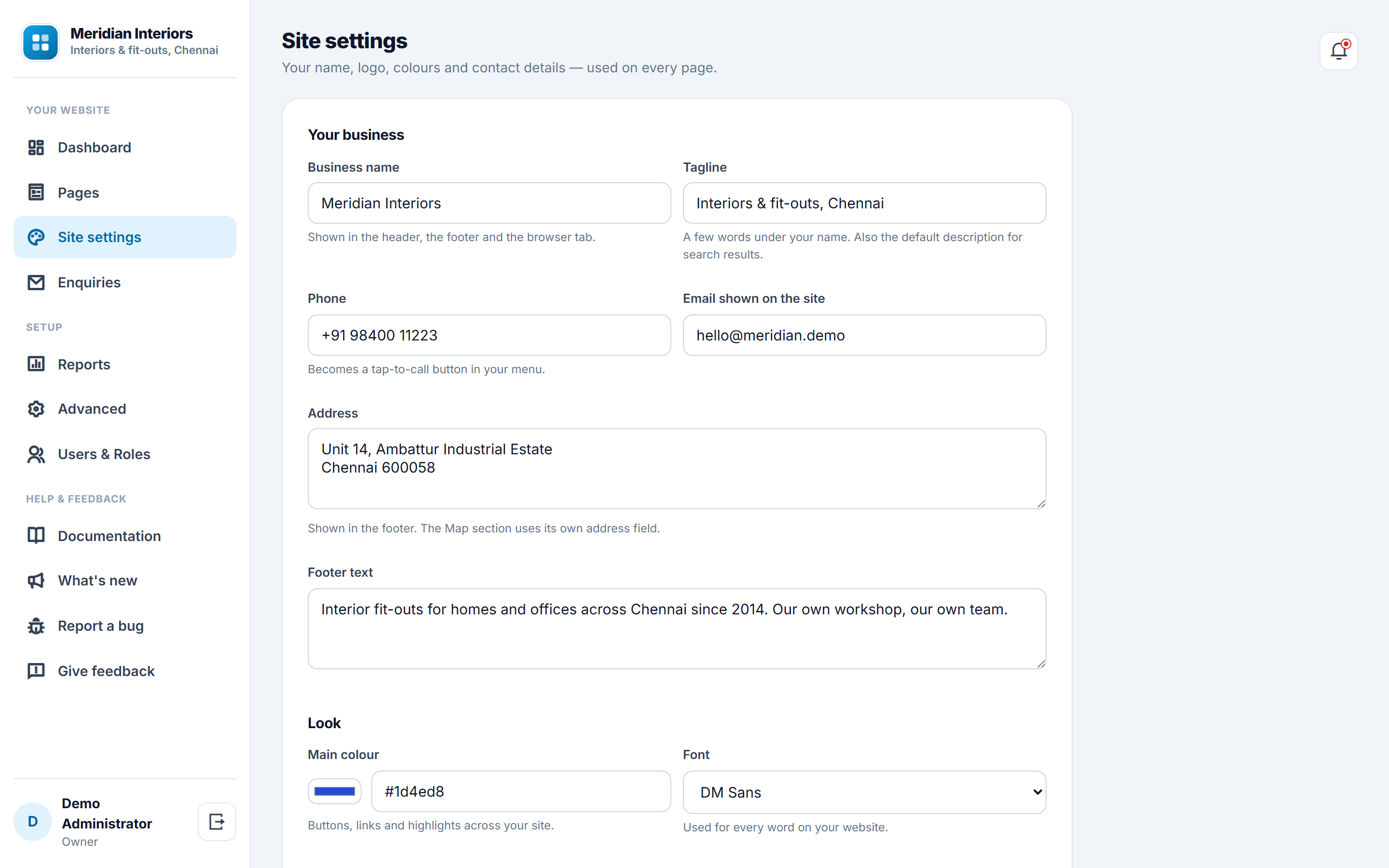Viewport: 1389px width, 868px height.
Task: Click Report a bug
Action: pos(124,626)
